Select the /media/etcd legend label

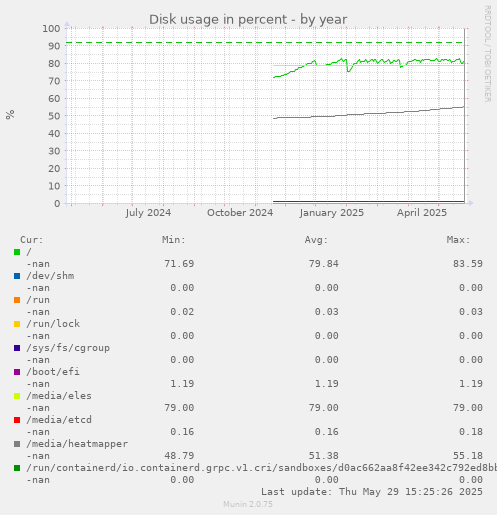[x=59, y=420]
